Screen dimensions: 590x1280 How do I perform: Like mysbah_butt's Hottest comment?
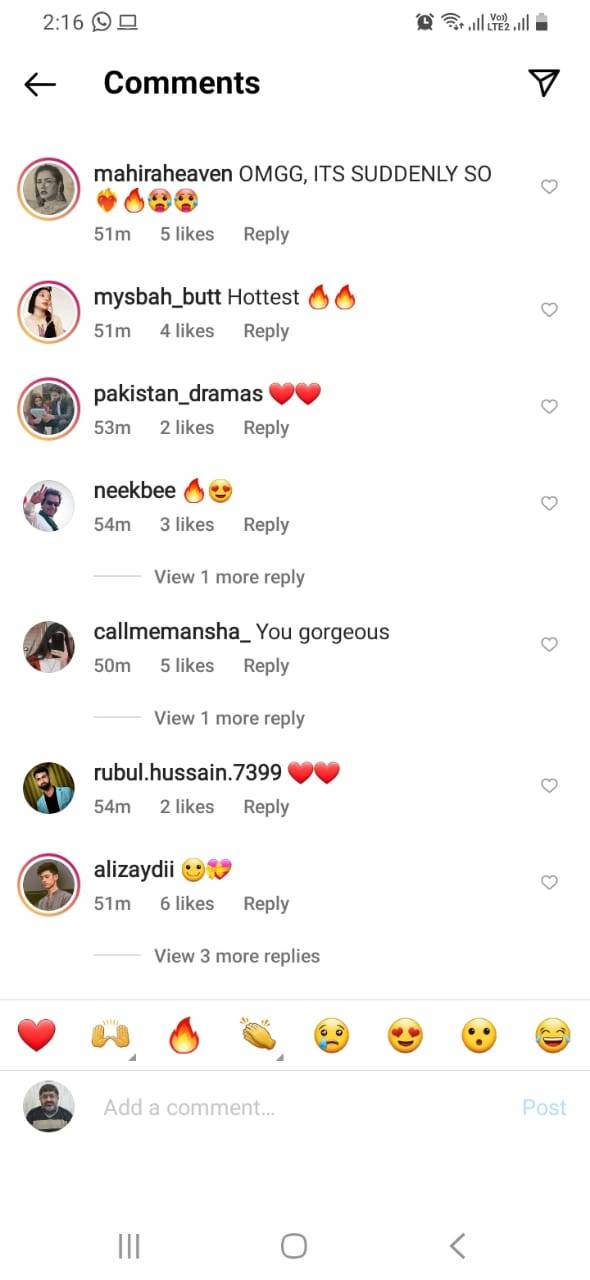point(549,310)
